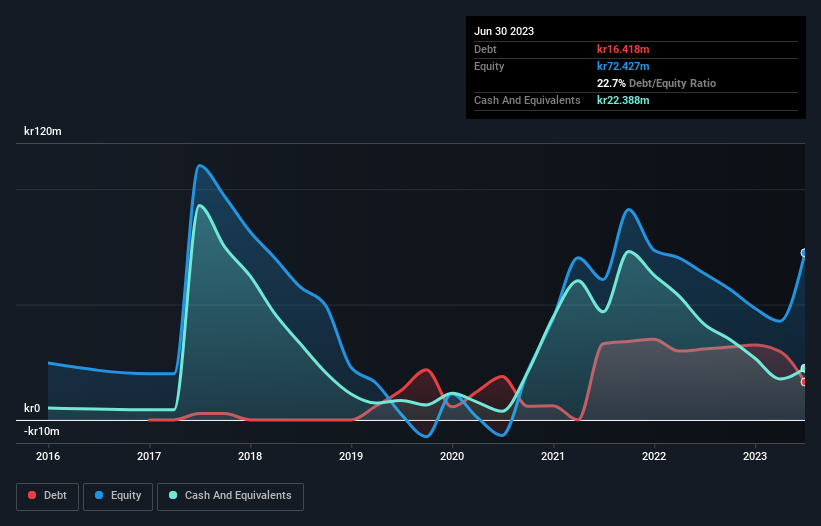Image resolution: width=821 pixels, height=526 pixels.
Task: Click the Jun 30 2023 tooltip date
Action: point(504,31)
